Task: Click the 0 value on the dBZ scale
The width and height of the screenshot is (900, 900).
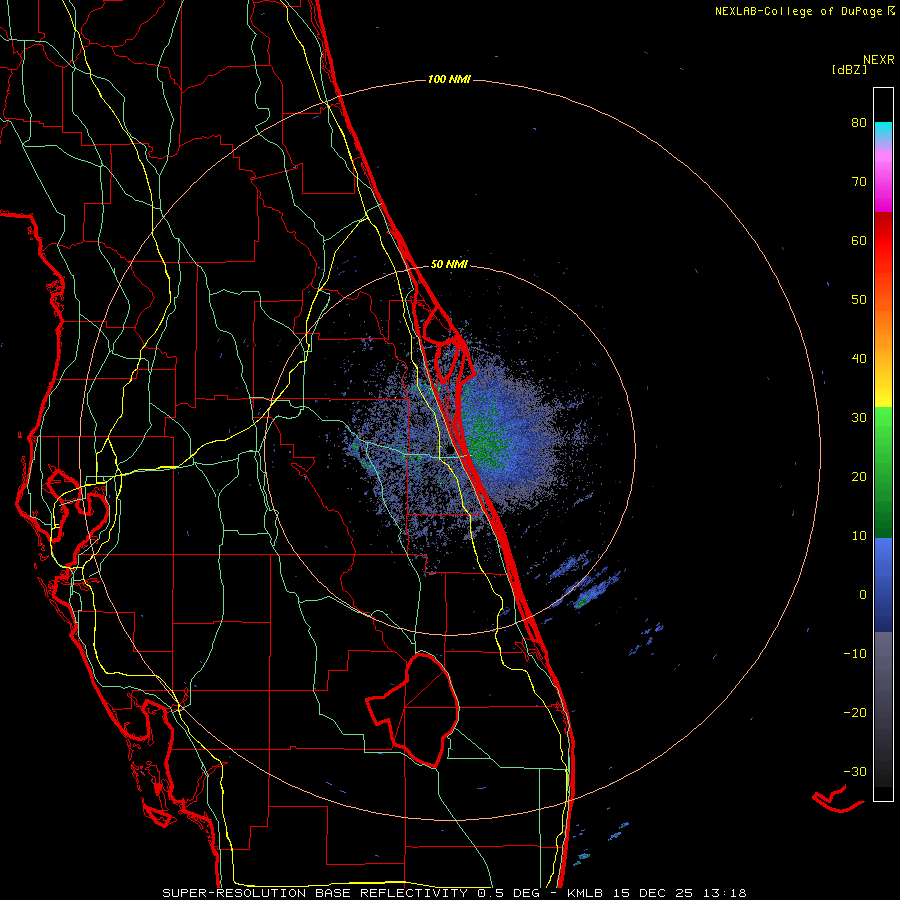Action: [x=863, y=595]
